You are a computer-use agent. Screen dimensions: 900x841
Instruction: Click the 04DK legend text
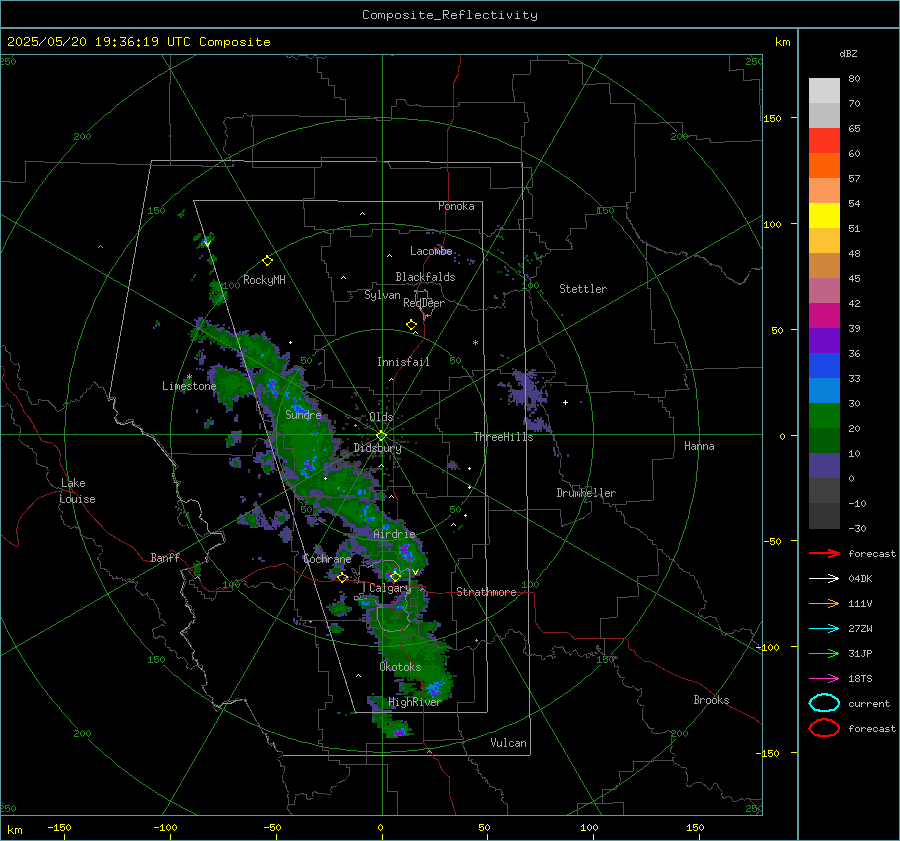(860, 579)
